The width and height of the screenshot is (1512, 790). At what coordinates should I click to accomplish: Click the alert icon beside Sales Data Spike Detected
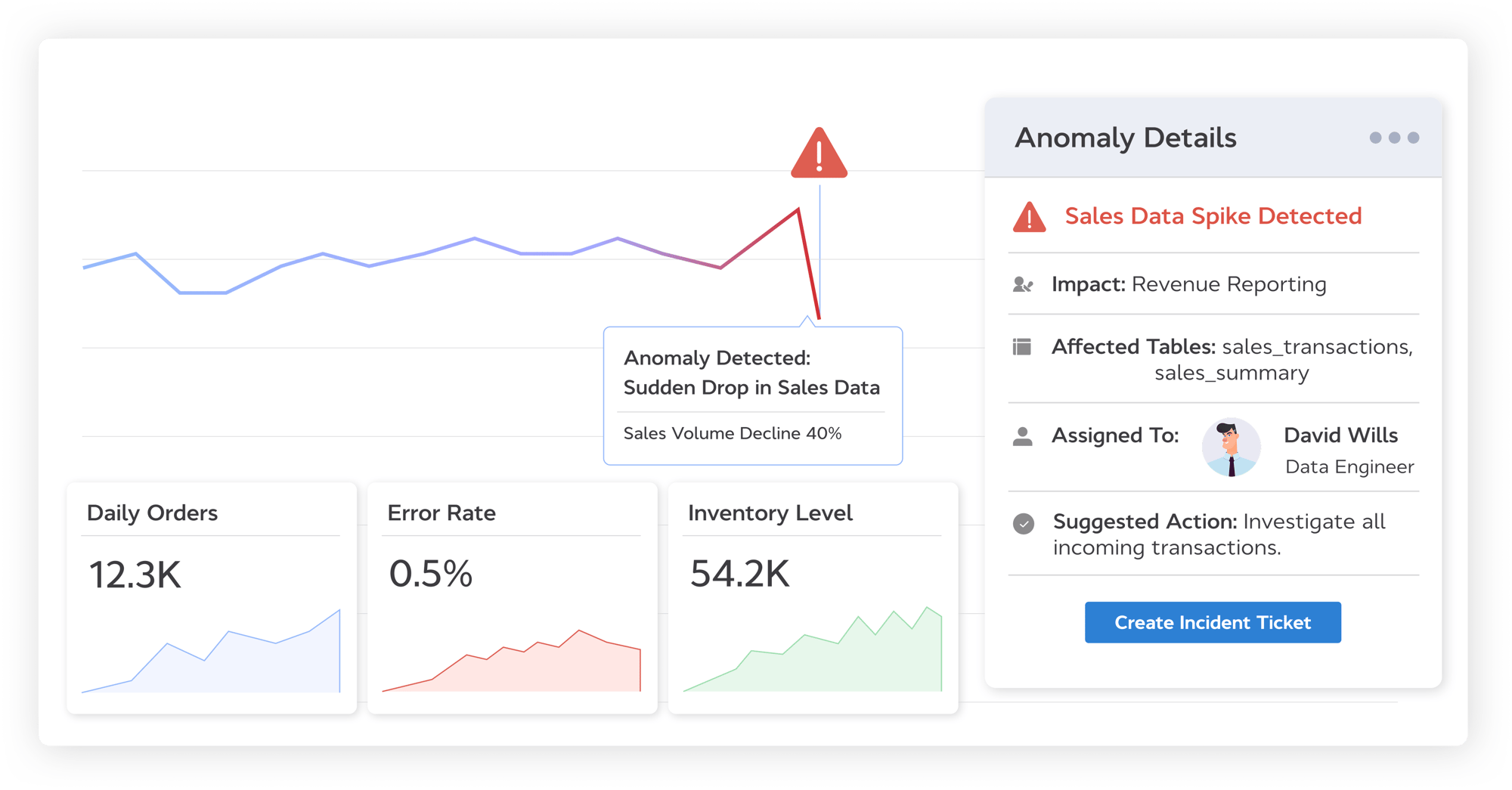(x=1029, y=218)
